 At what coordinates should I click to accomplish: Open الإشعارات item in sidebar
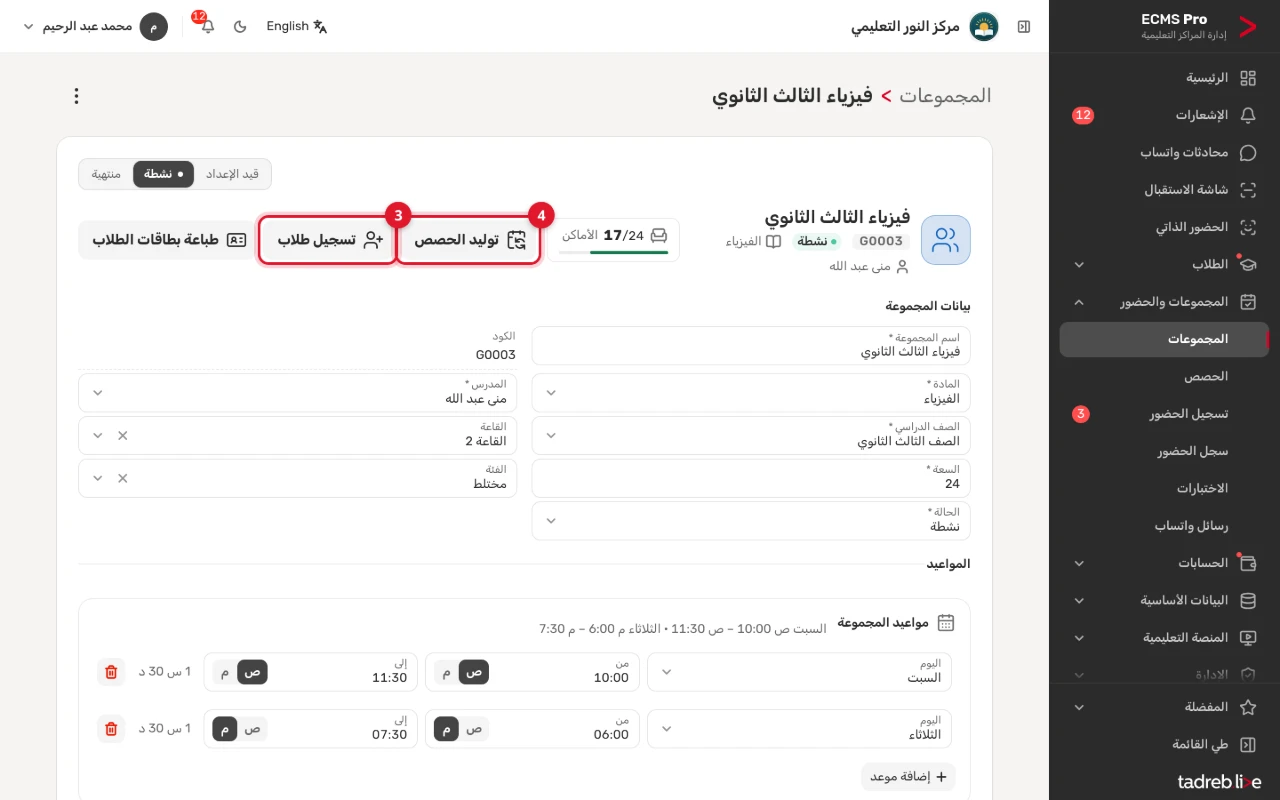coord(1164,116)
